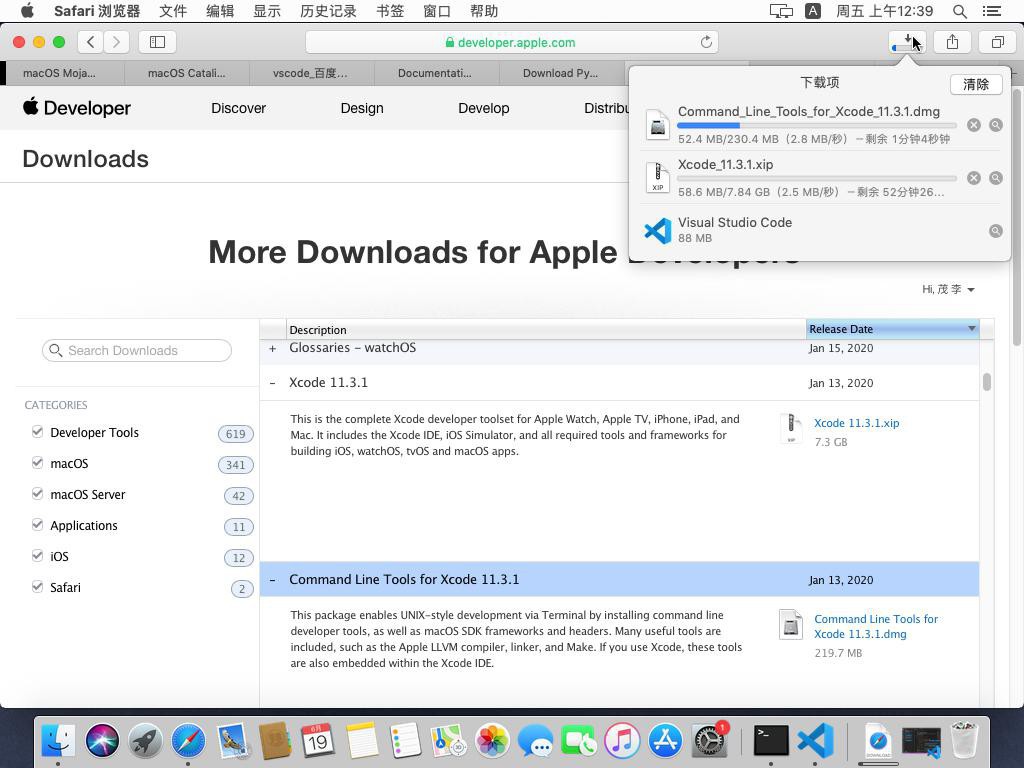
Task: Uncheck the iOS category filter
Action: [37, 556]
